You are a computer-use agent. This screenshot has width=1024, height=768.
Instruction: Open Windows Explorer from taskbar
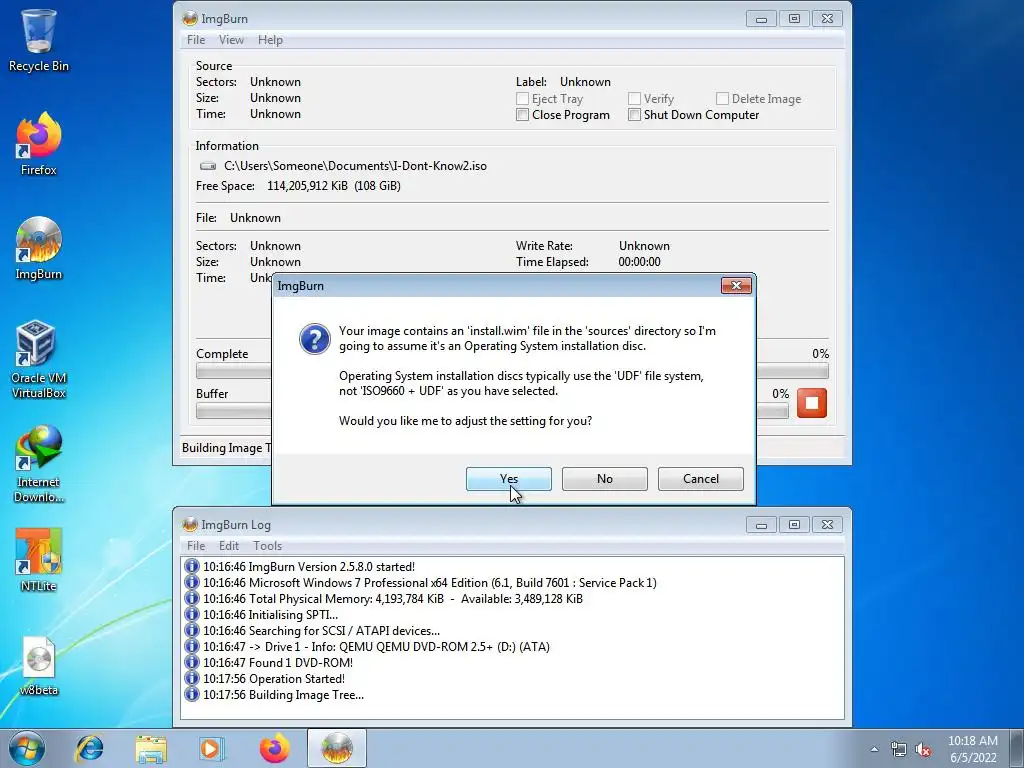click(151, 748)
